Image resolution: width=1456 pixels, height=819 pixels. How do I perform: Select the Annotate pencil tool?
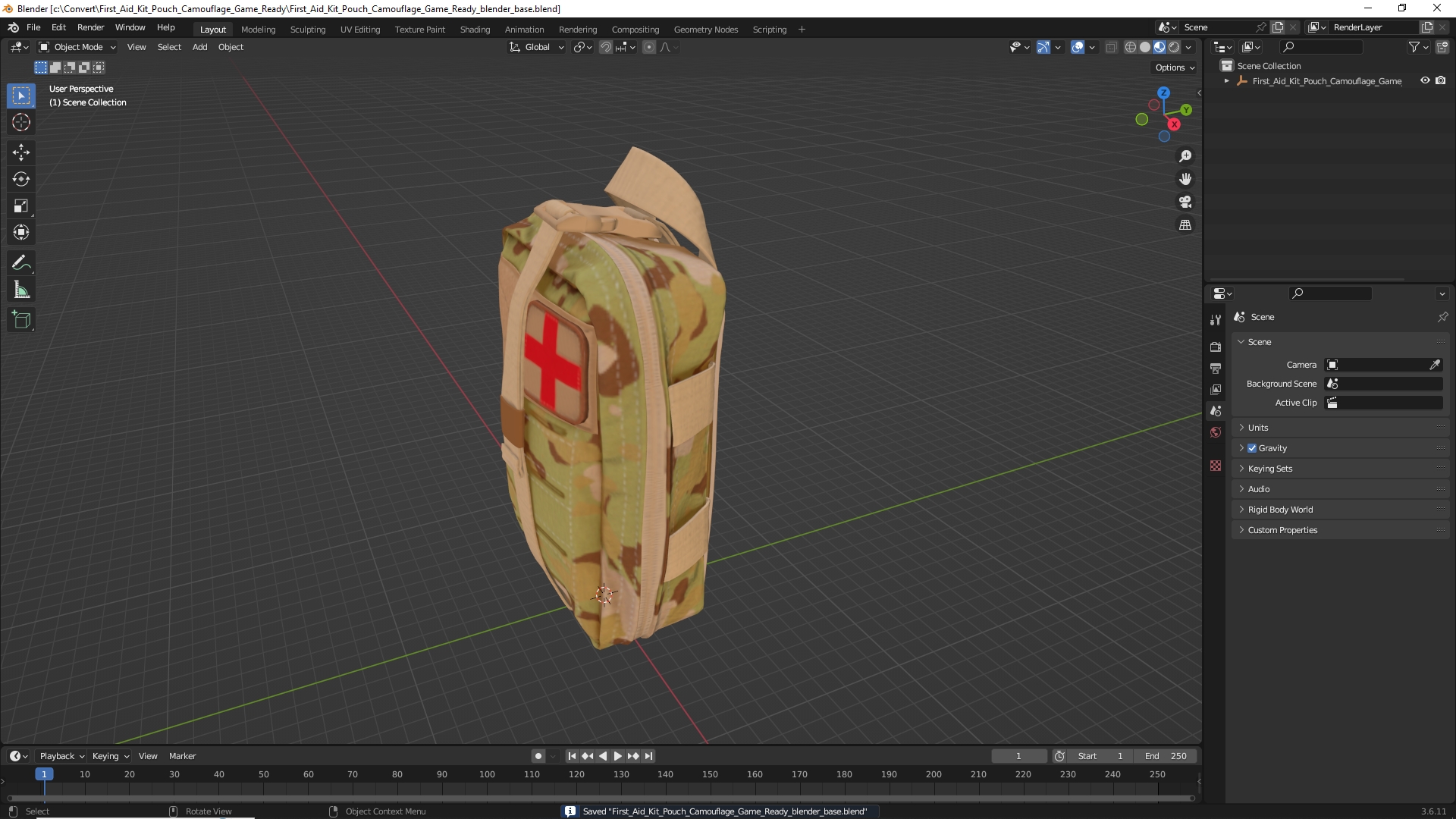[21, 263]
